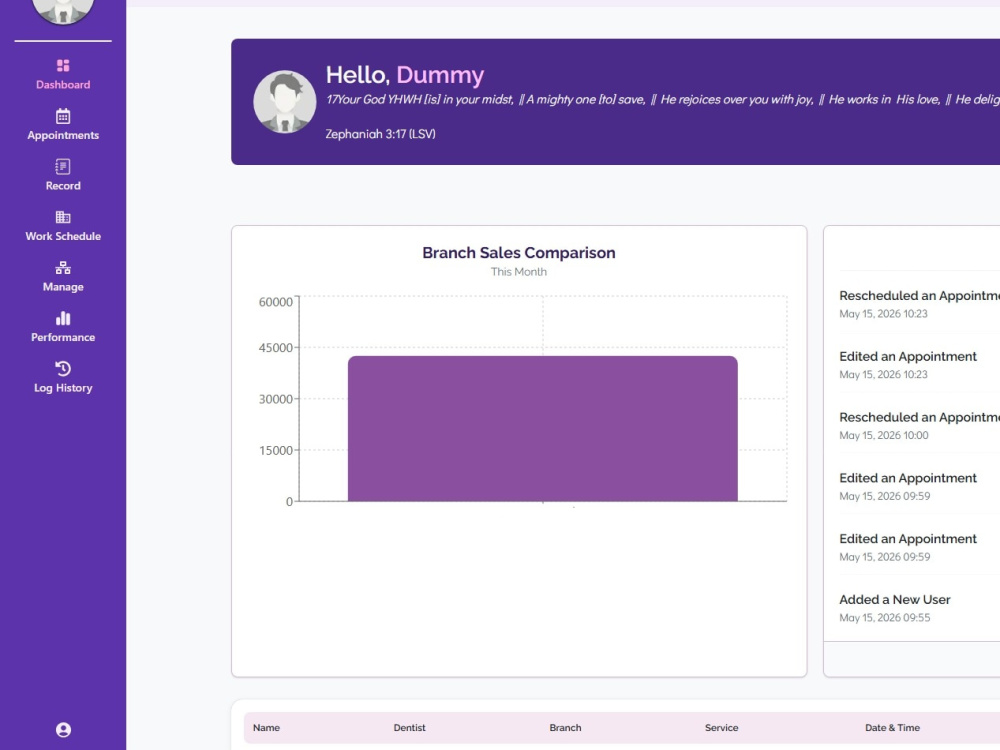
Task: Click the timestamp May 15, 2026 09:55
Action: tap(885, 617)
